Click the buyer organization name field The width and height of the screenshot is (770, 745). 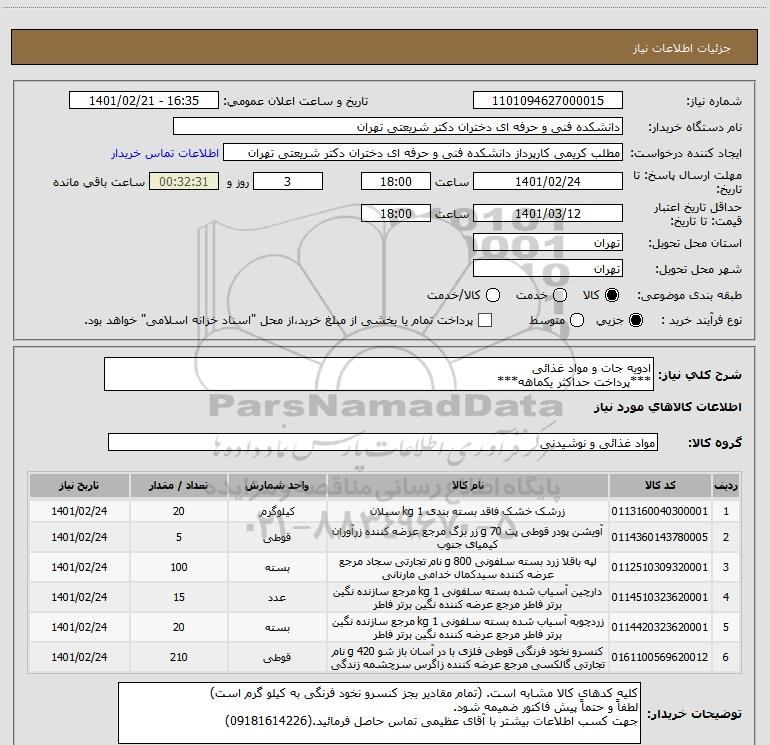point(398,127)
